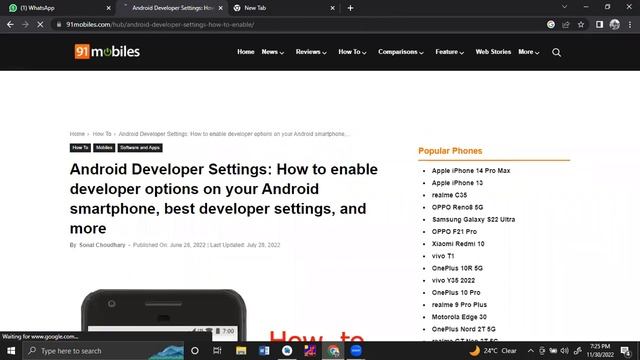The height and width of the screenshot is (360, 640).
Task: Open Chrome side panel icon
Action: (x=599, y=24)
